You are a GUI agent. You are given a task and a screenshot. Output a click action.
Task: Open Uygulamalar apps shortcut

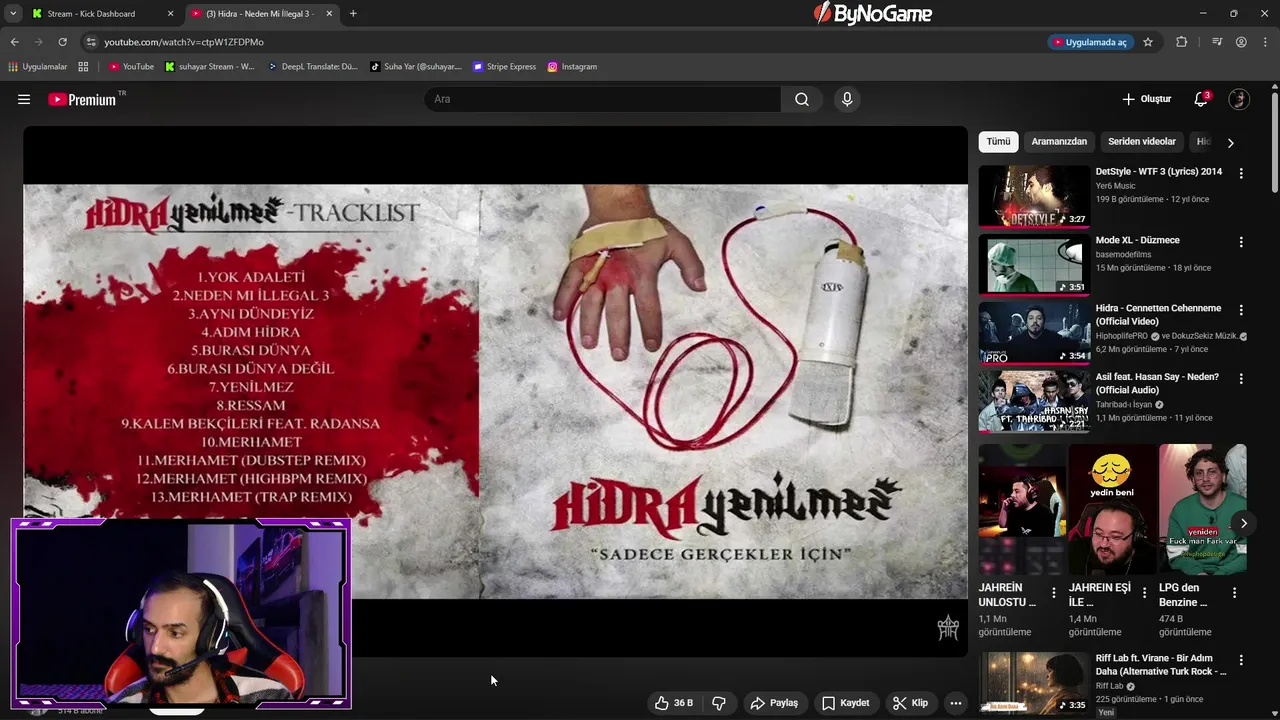point(37,67)
